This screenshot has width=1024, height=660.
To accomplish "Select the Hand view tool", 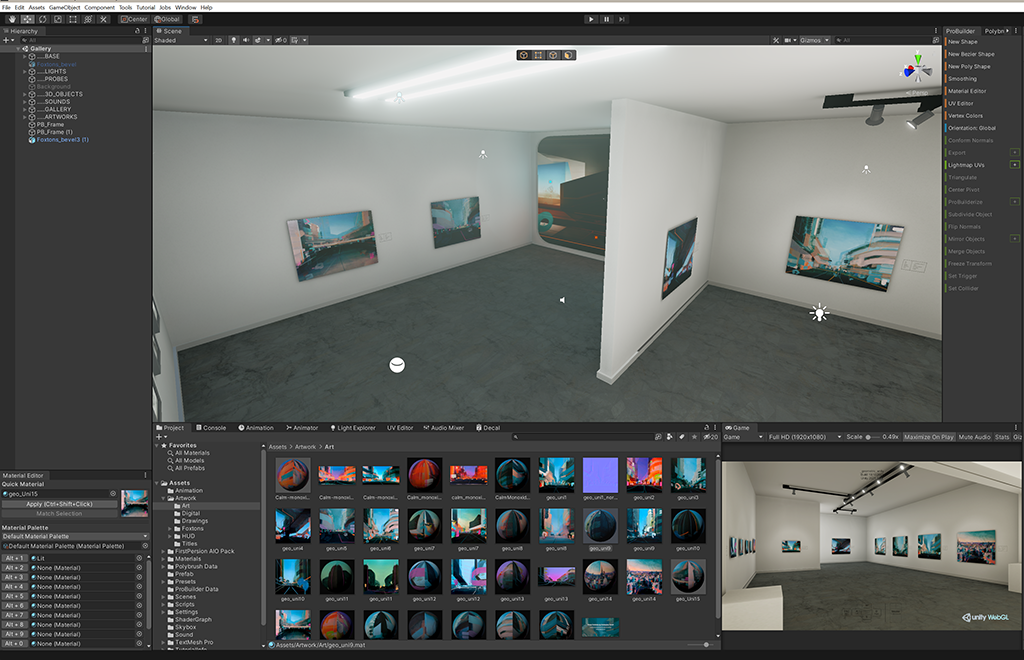I will coord(12,20).
